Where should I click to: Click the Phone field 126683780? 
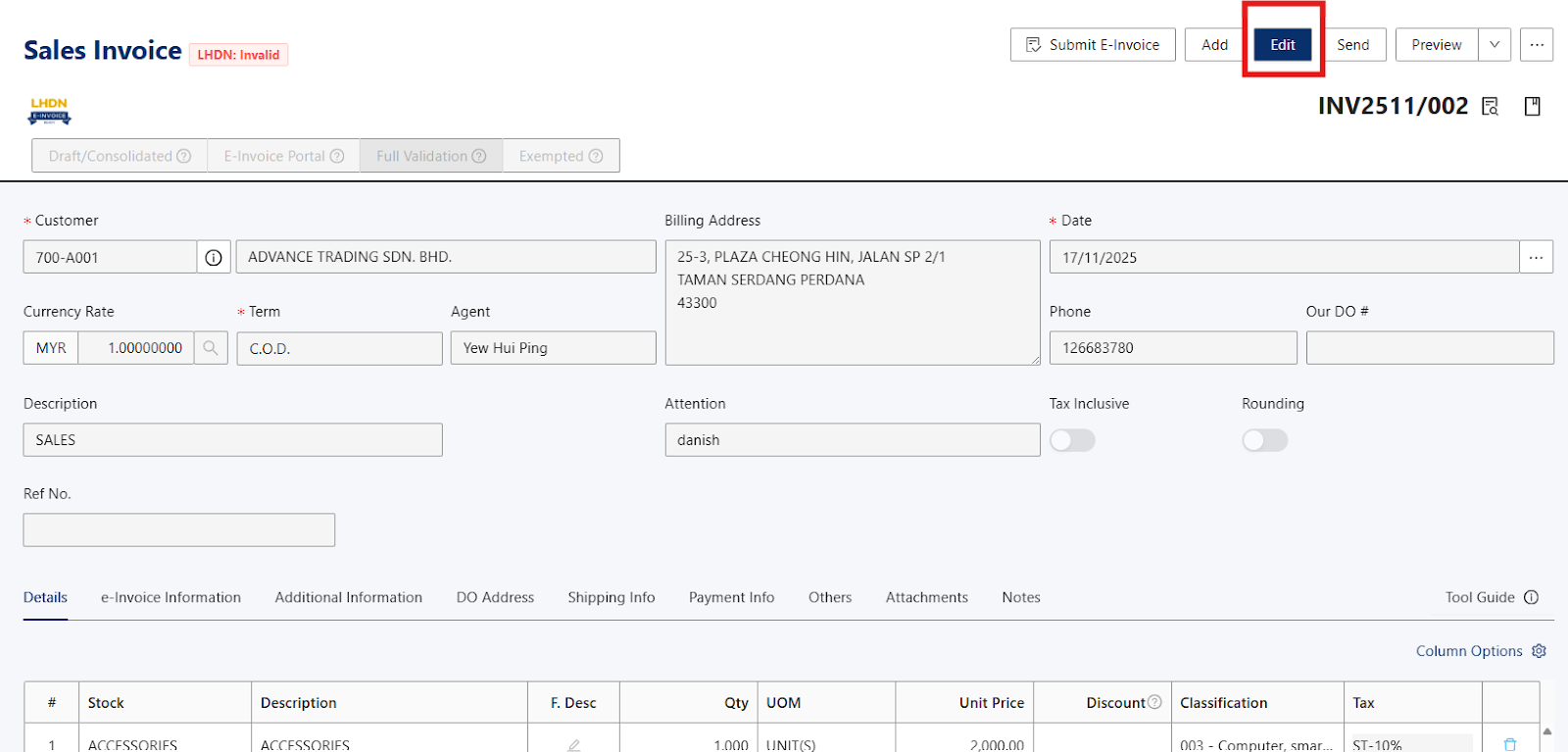(x=1173, y=348)
